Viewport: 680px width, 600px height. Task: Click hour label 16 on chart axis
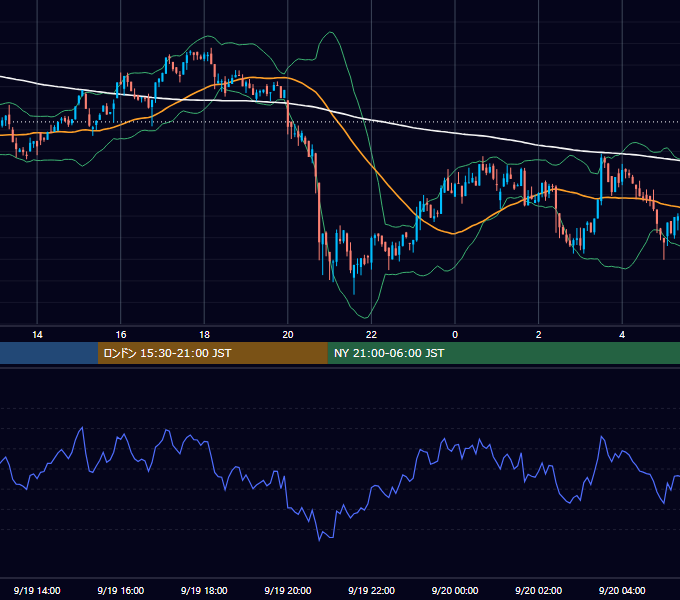[x=121, y=335]
